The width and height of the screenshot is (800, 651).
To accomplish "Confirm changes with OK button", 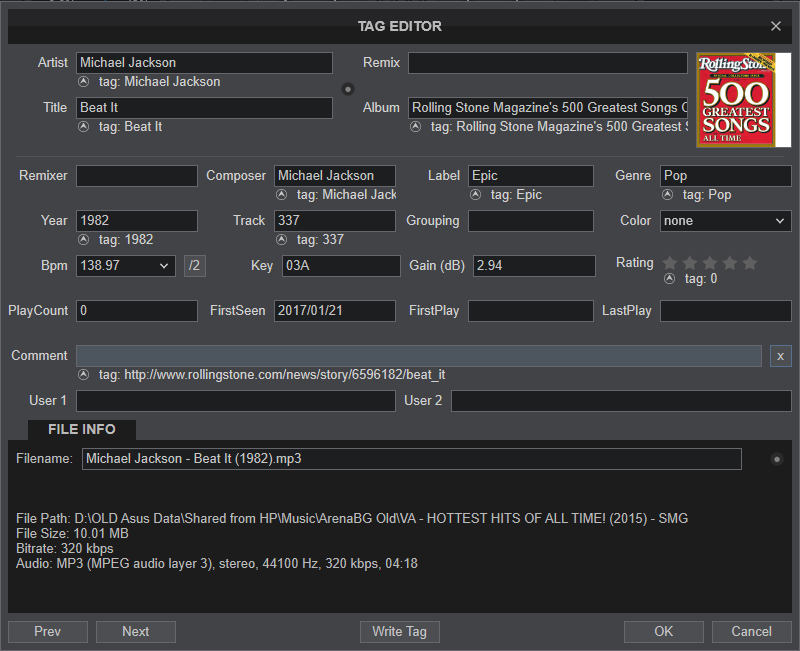I will [664, 632].
